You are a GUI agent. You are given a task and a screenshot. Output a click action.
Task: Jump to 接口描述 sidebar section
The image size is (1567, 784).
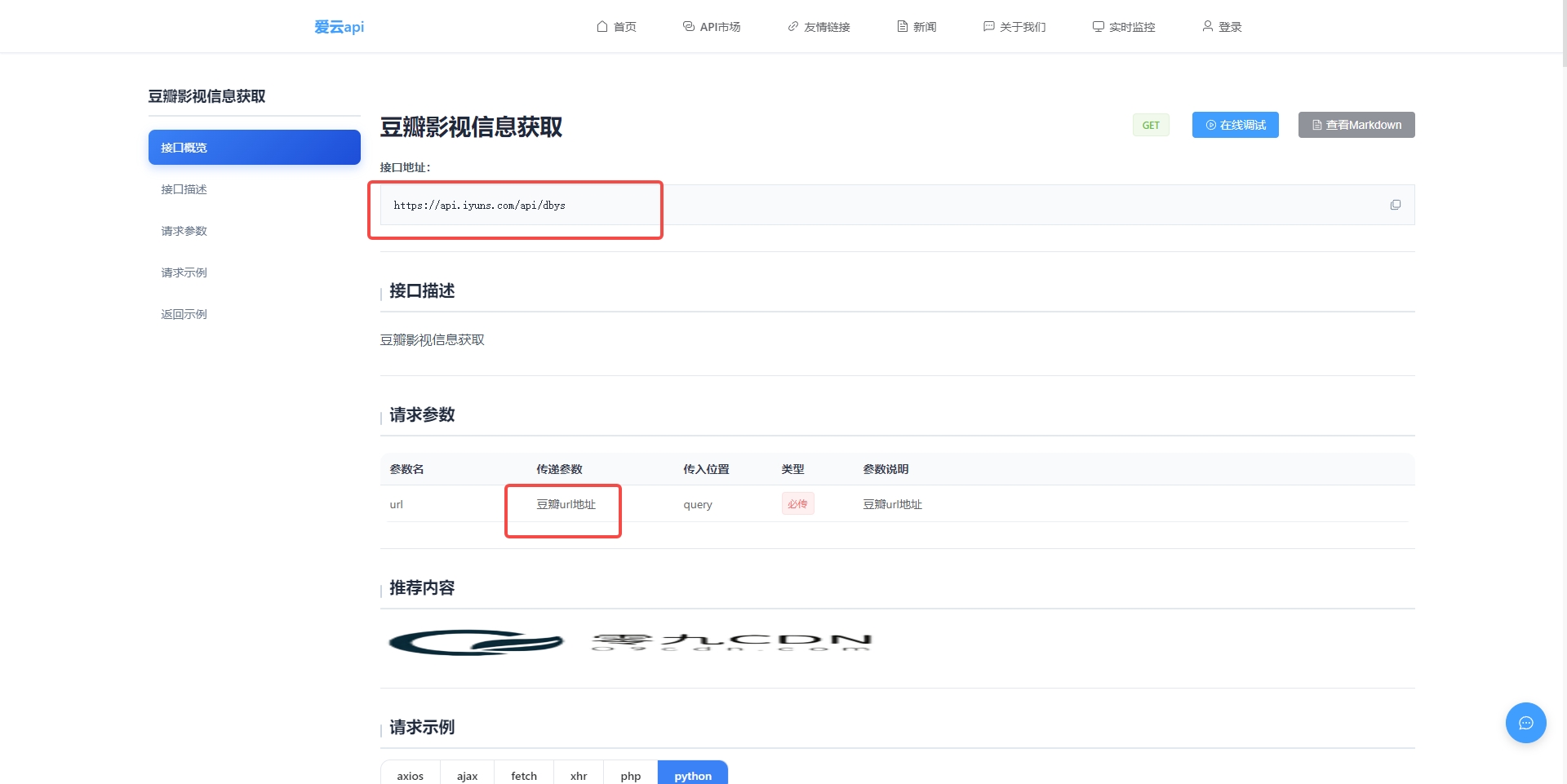point(184,189)
